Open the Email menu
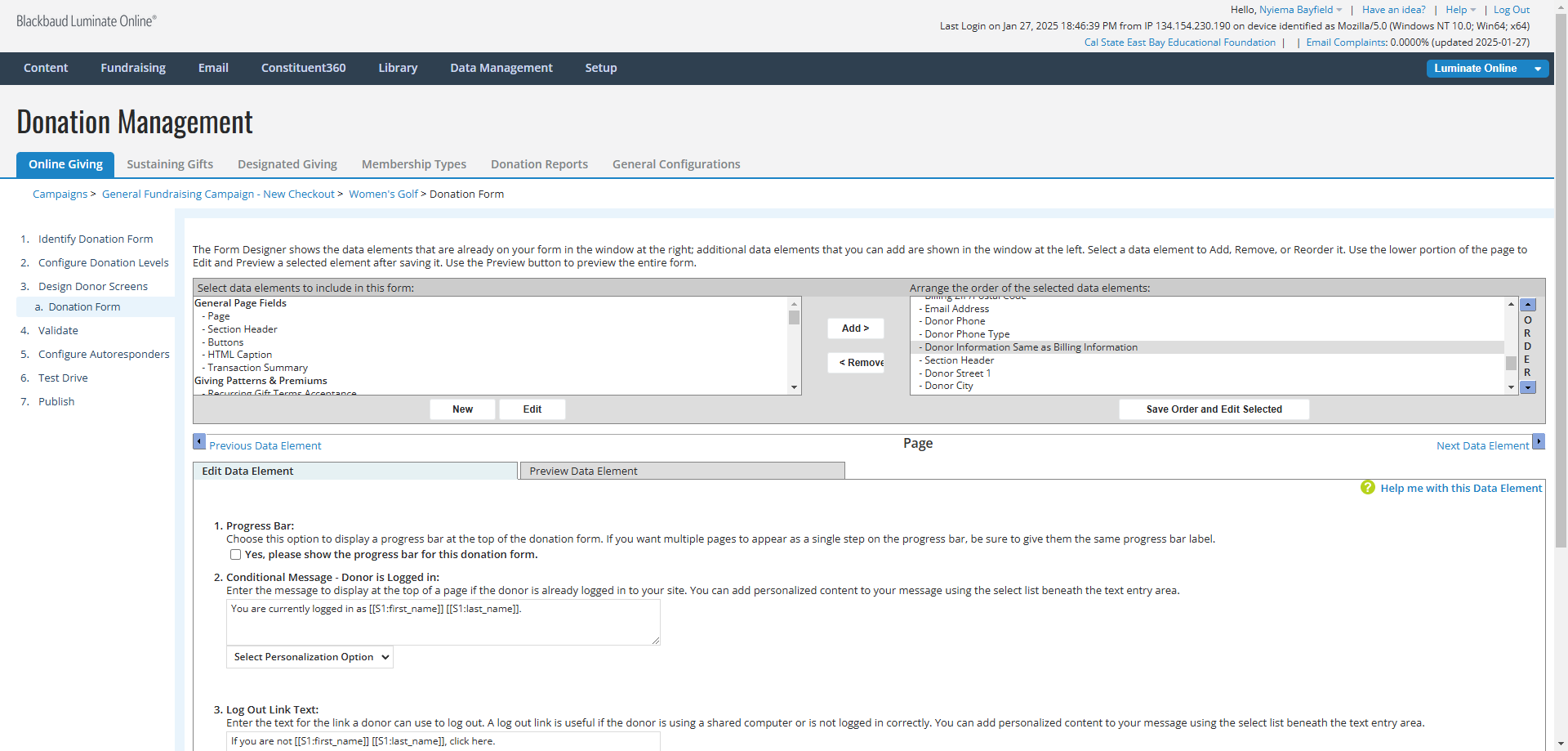 pos(213,68)
